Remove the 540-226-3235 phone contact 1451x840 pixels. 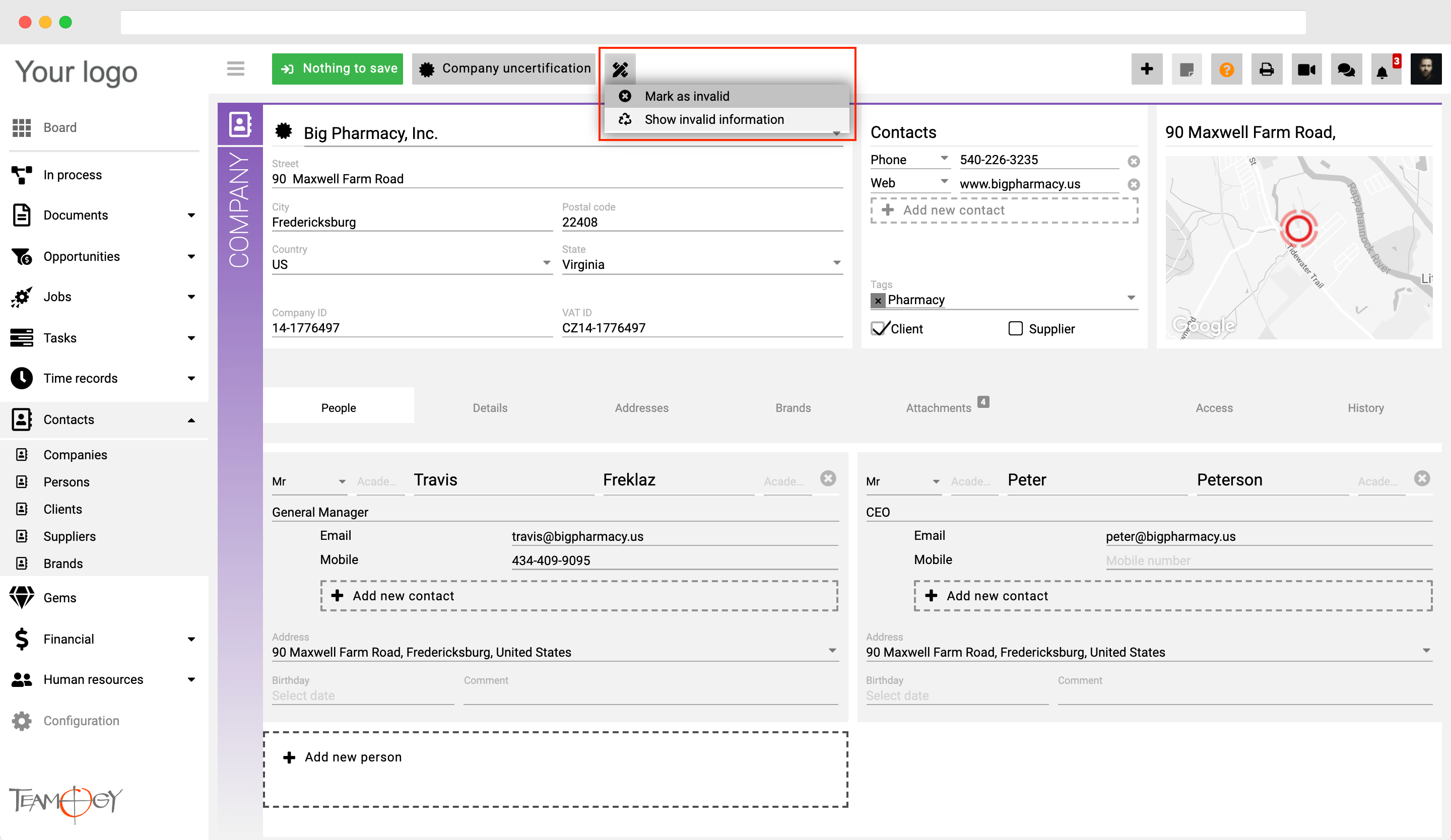pyautogui.click(x=1133, y=161)
